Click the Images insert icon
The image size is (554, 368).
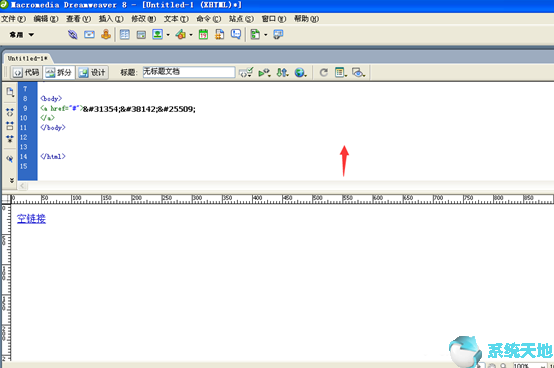(x=158, y=35)
